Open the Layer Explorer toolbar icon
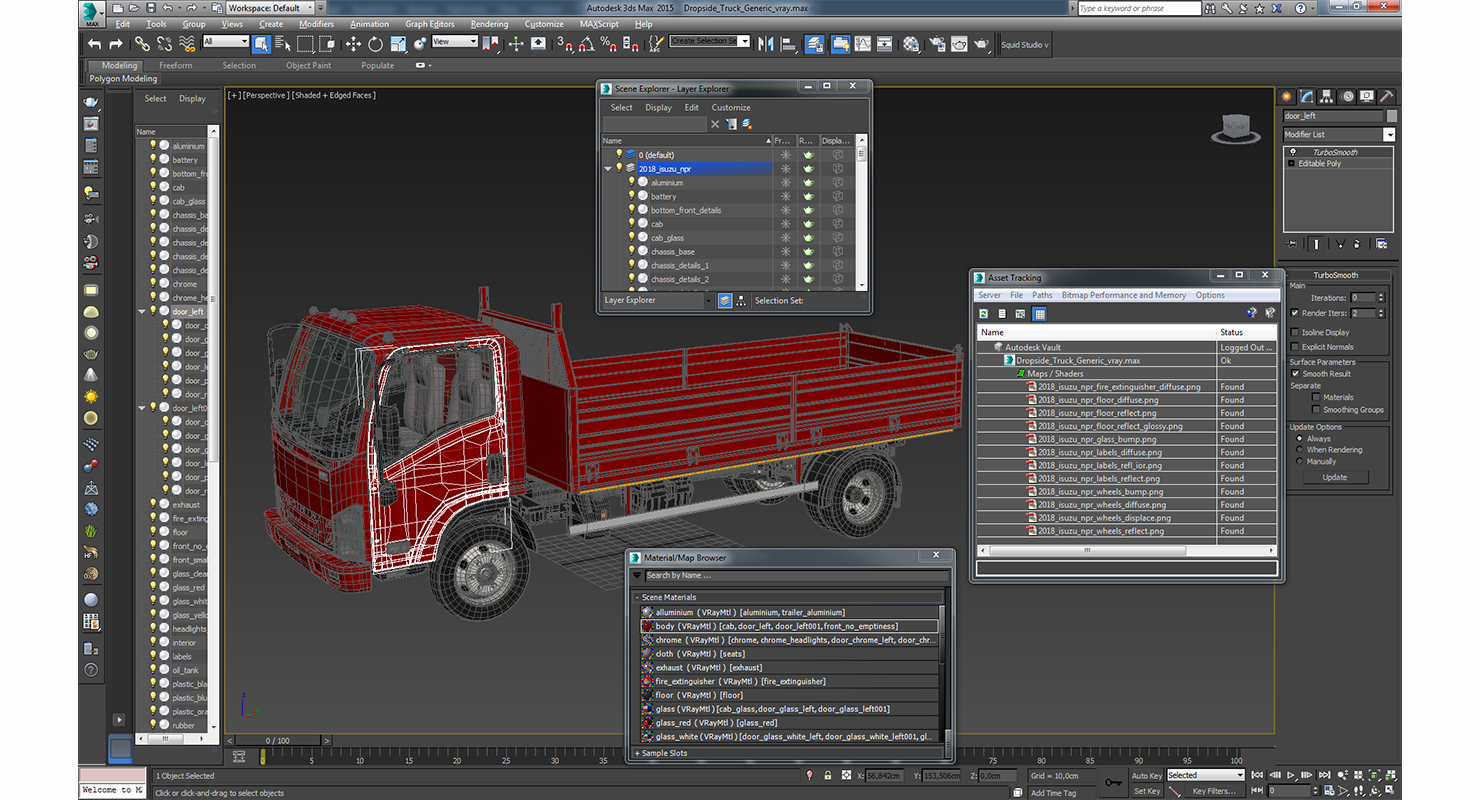 815,44
